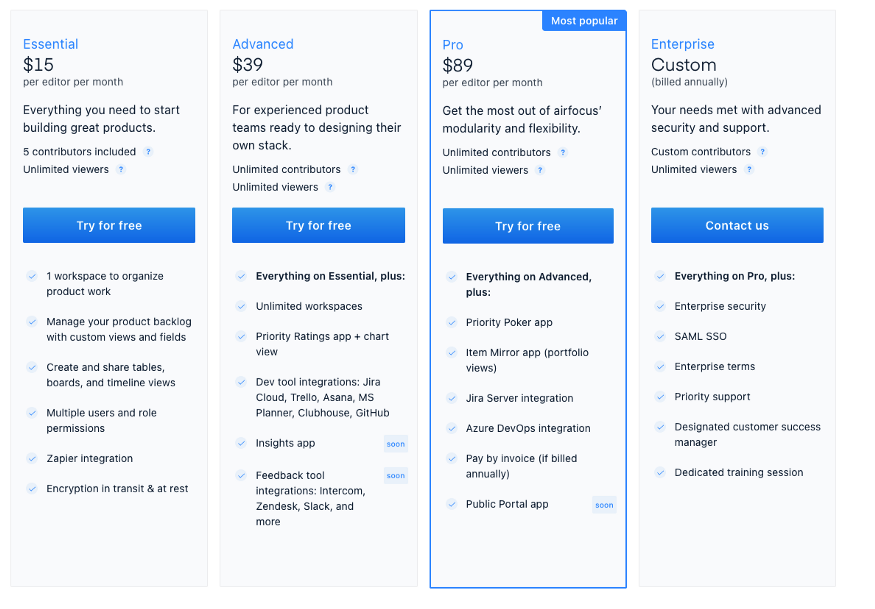Viewport: 875px width, 609px height.
Task: Select the Pro plan title
Action: point(452,44)
